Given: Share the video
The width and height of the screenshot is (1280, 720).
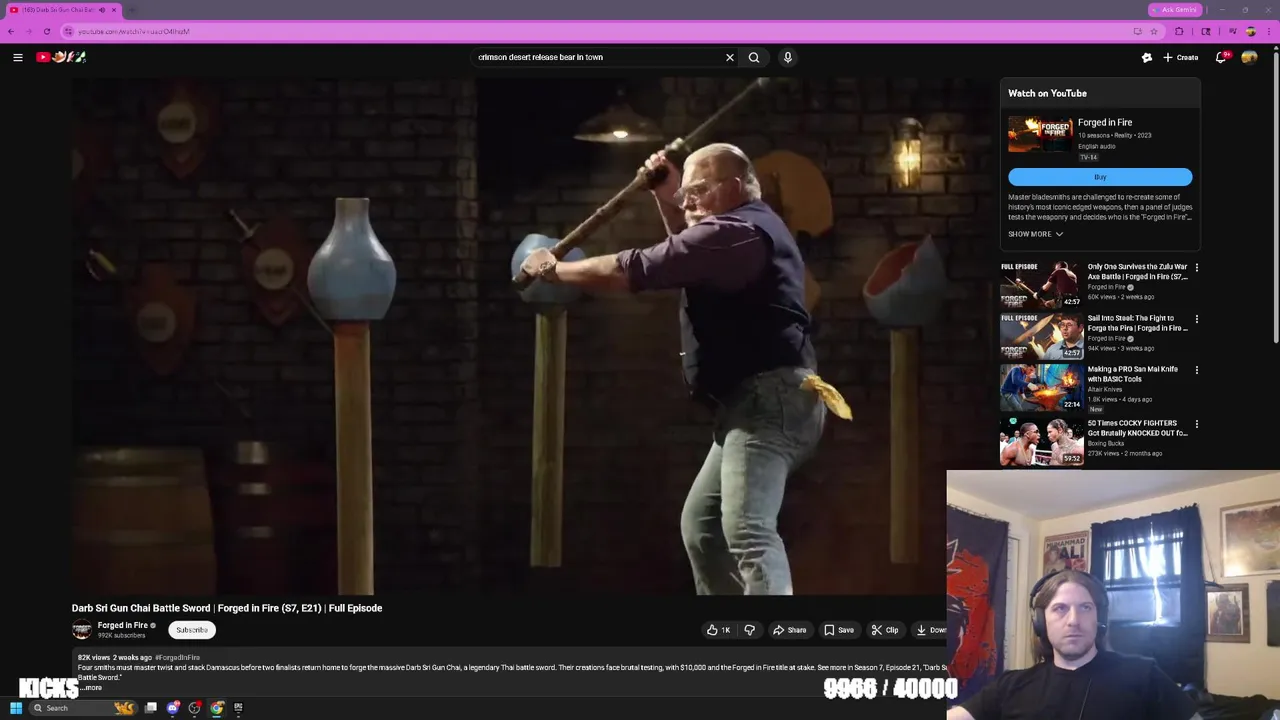Looking at the screenshot, I should [x=789, y=630].
